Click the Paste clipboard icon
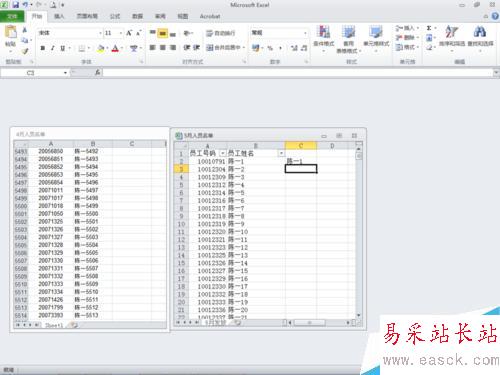Viewport: 500px width, 375px height. [10, 32]
